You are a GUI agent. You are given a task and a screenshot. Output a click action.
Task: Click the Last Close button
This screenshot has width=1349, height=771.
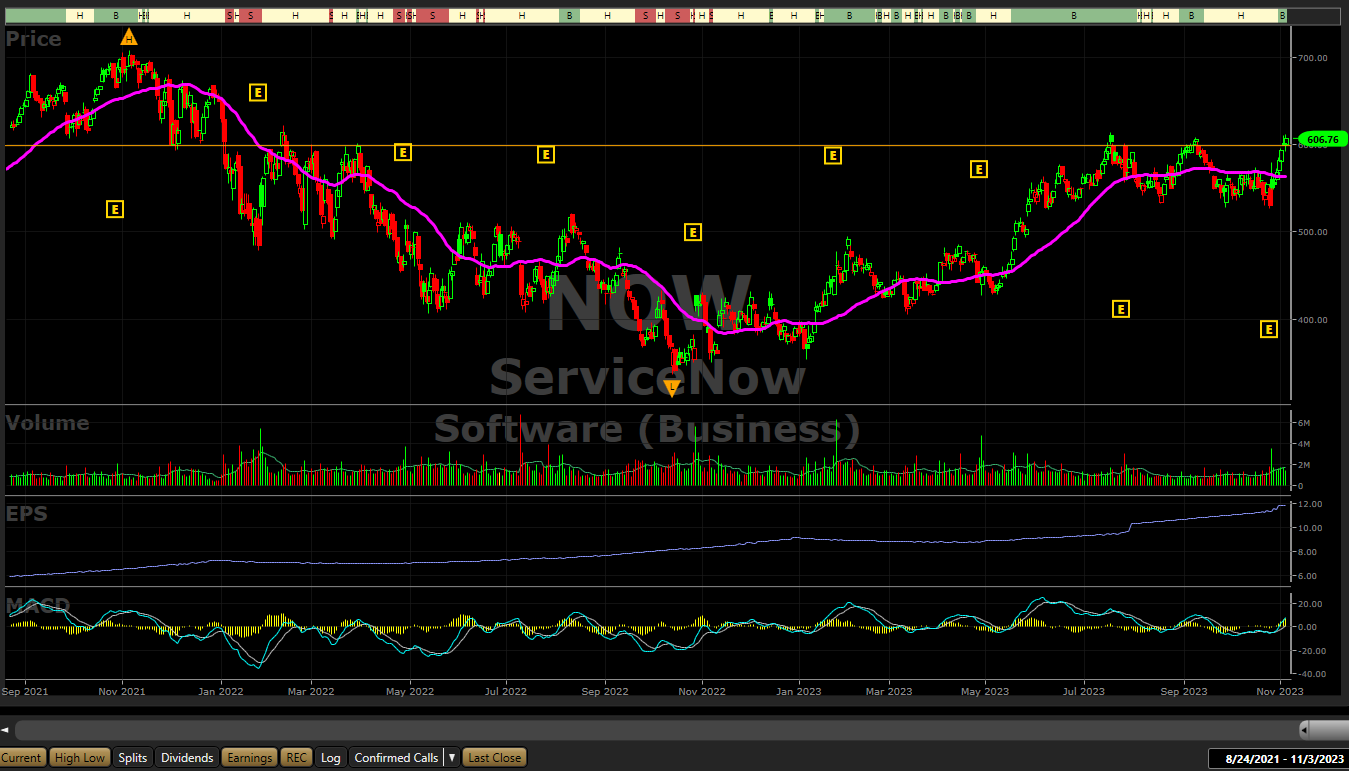tap(494, 758)
